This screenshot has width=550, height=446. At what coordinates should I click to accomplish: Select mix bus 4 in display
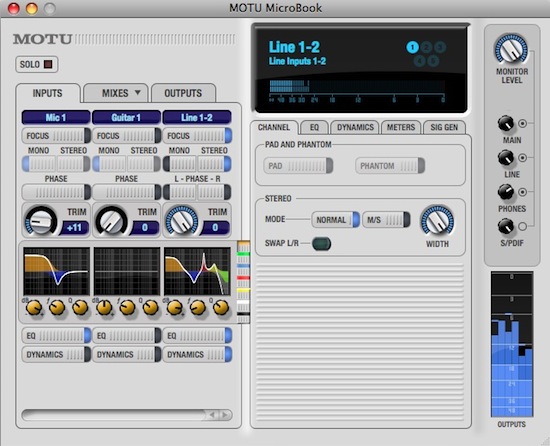pyautogui.click(x=420, y=61)
